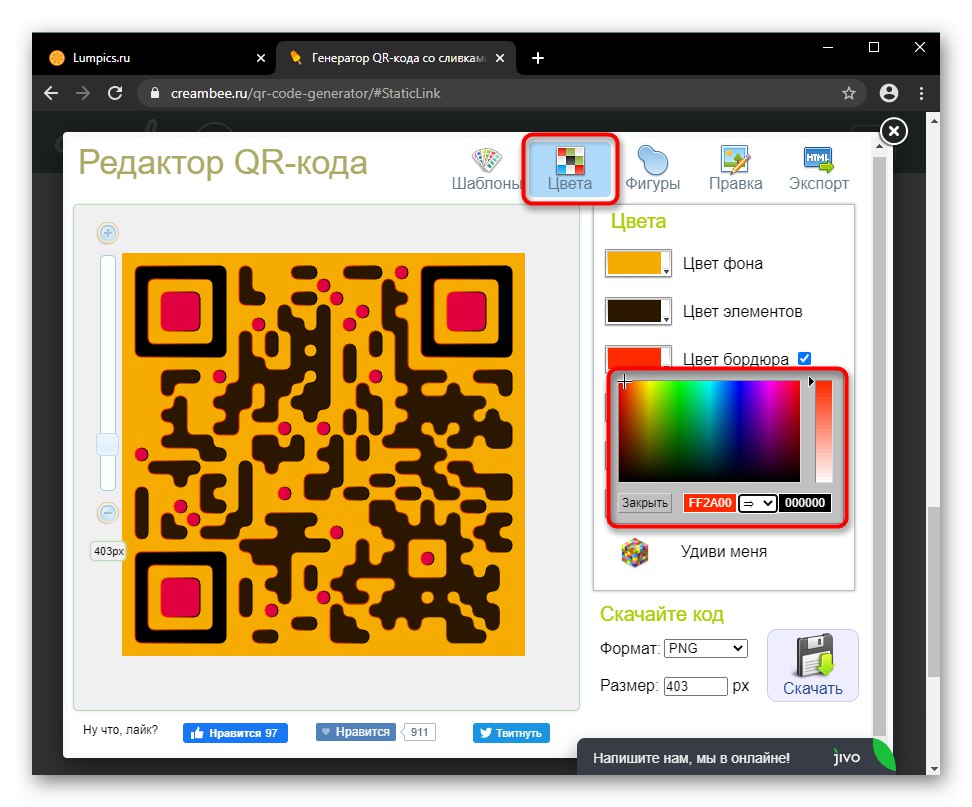Open the Правка edit tab
Screen dimensions: 972x807
(x=735, y=169)
